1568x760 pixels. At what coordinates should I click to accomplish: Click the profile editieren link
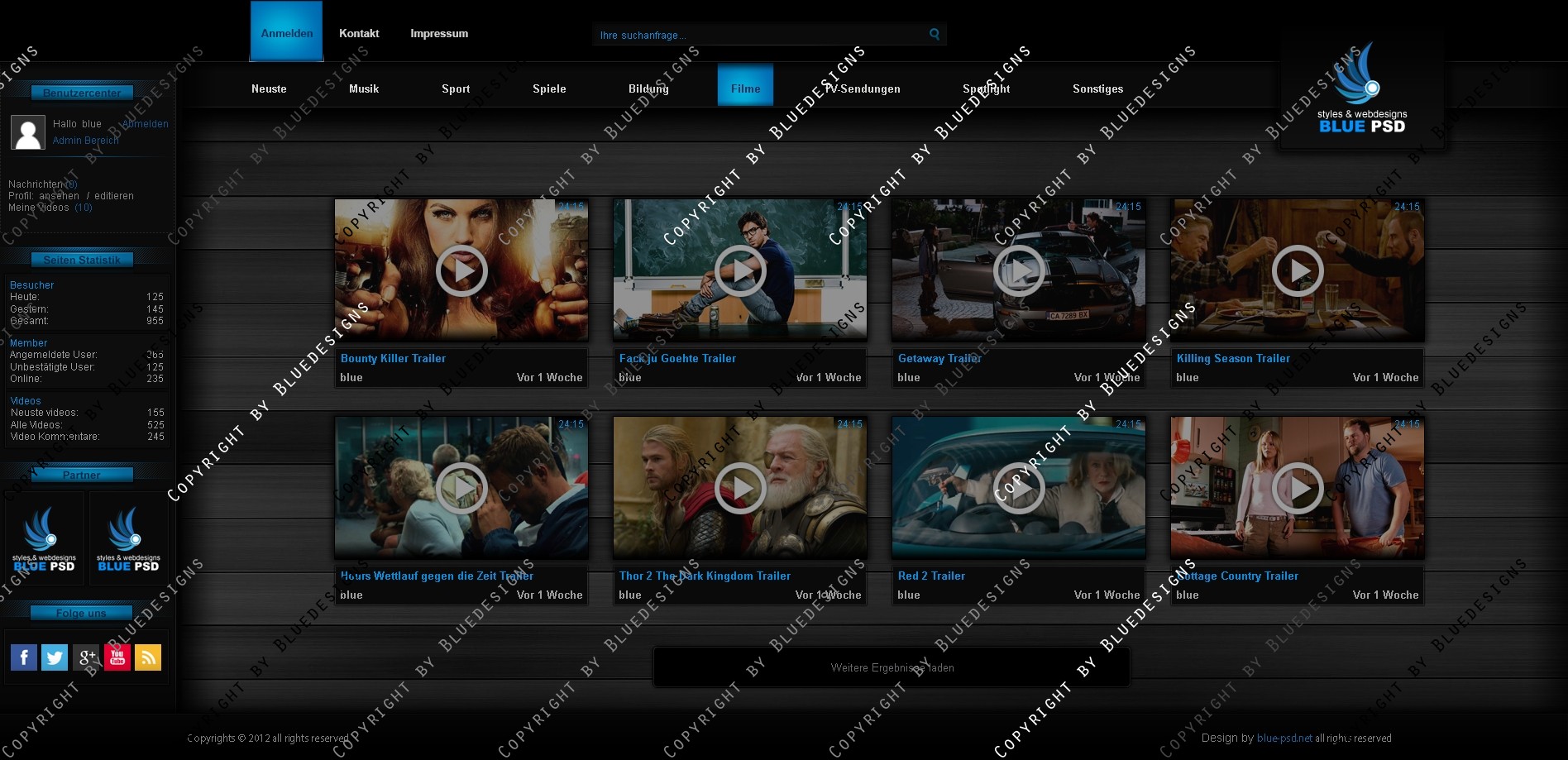pos(114,196)
